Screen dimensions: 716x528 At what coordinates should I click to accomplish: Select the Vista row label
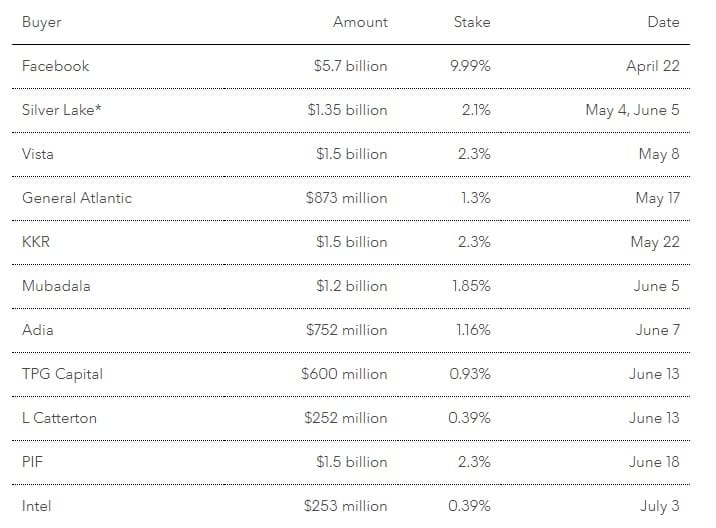pyautogui.click(x=38, y=154)
